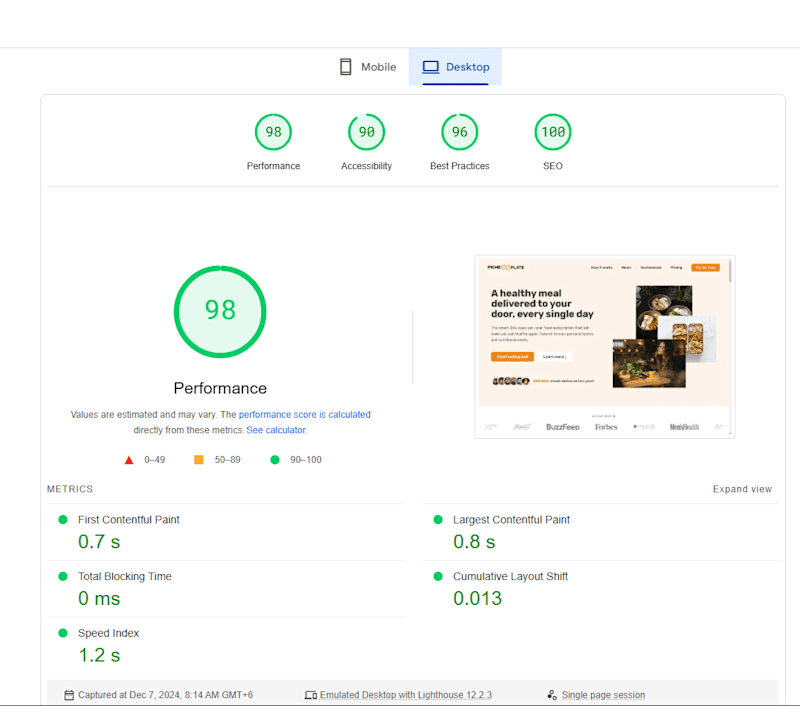Click the large Performance heading
This screenshot has width=800, height=706.
(220, 388)
